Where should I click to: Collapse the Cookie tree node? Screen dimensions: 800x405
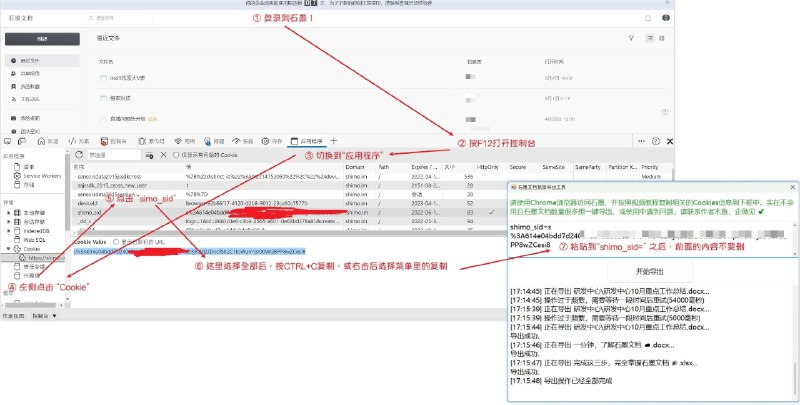click(9, 249)
